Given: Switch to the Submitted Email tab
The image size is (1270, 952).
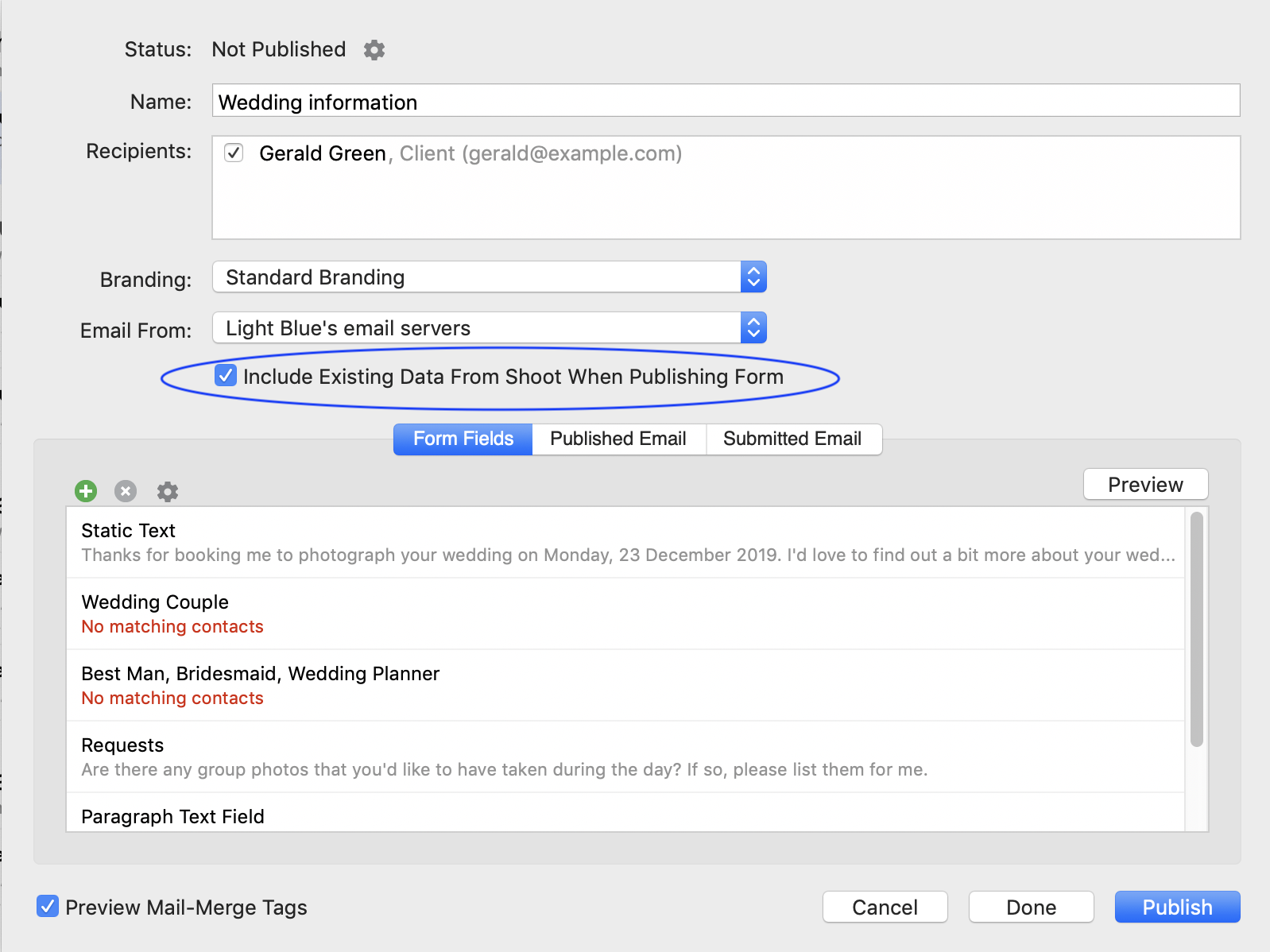Looking at the screenshot, I should coord(792,439).
